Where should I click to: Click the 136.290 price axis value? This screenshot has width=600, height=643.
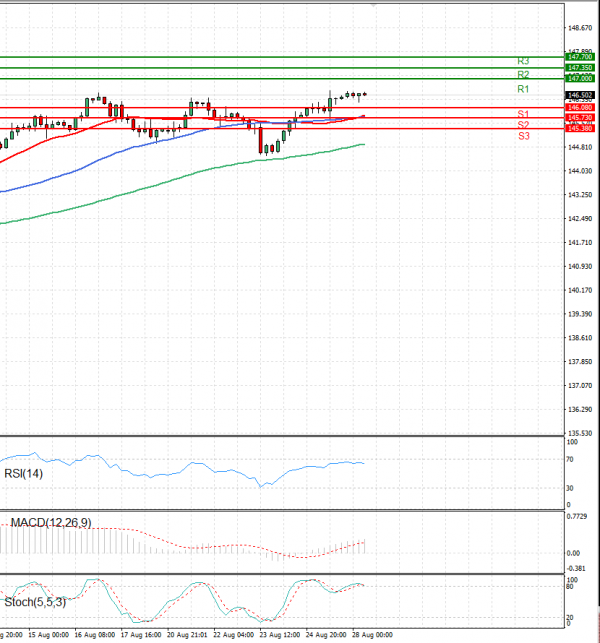point(580,410)
